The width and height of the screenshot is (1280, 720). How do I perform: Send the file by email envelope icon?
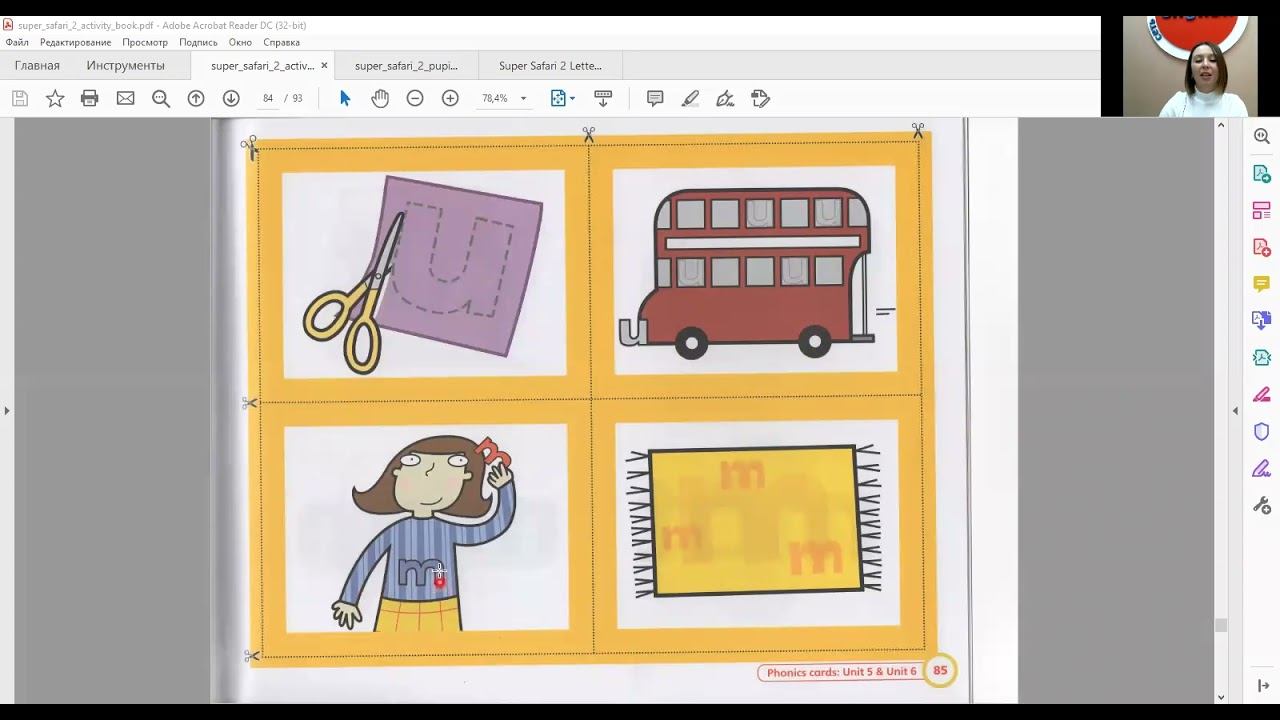(125, 98)
